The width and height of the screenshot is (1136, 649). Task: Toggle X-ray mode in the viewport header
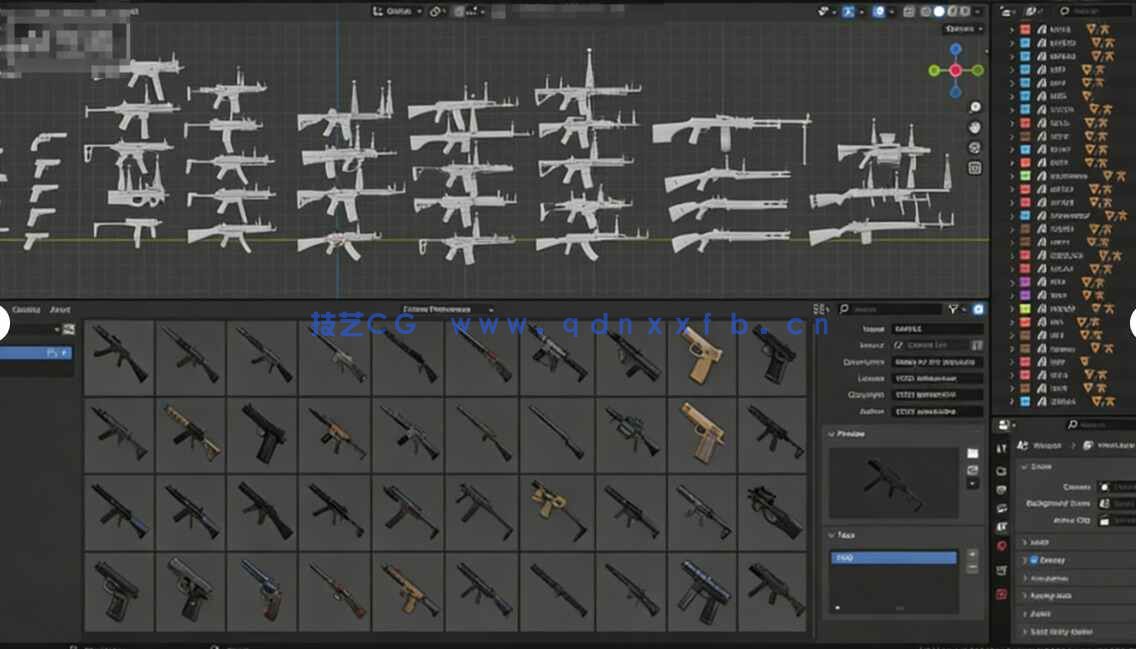906,8
